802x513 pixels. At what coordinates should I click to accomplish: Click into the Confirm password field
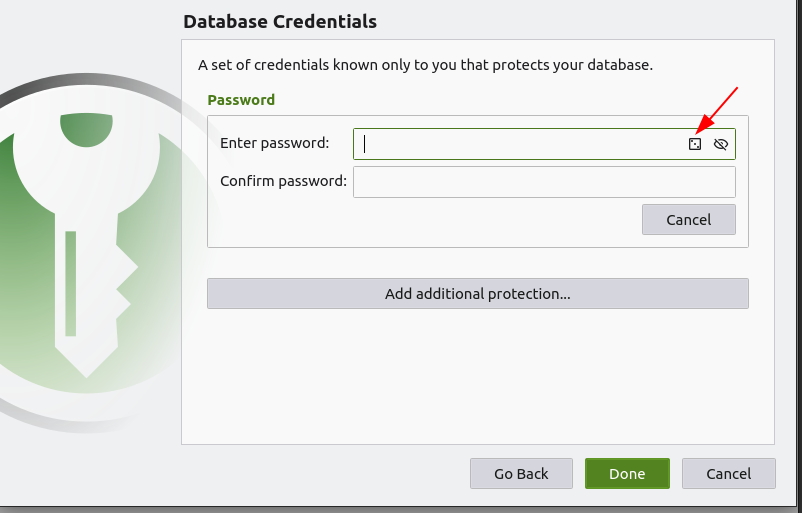click(x=544, y=182)
